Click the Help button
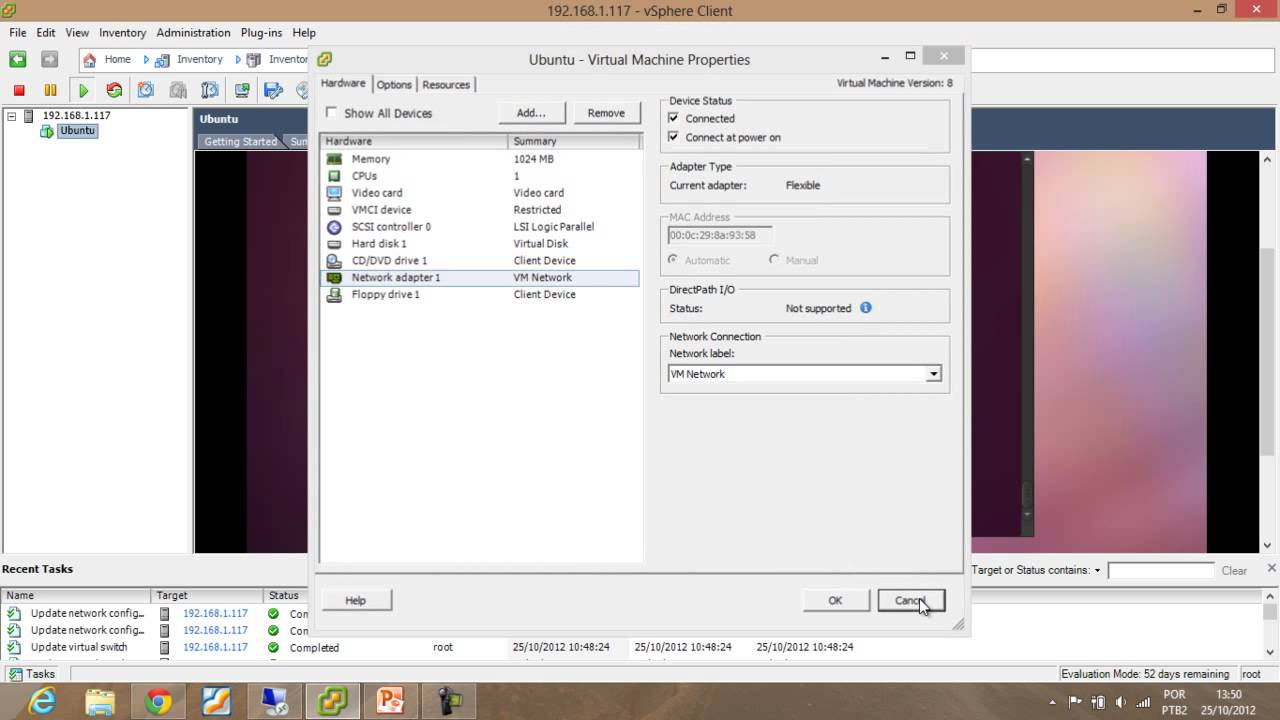This screenshot has width=1280, height=720. pos(356,600)
